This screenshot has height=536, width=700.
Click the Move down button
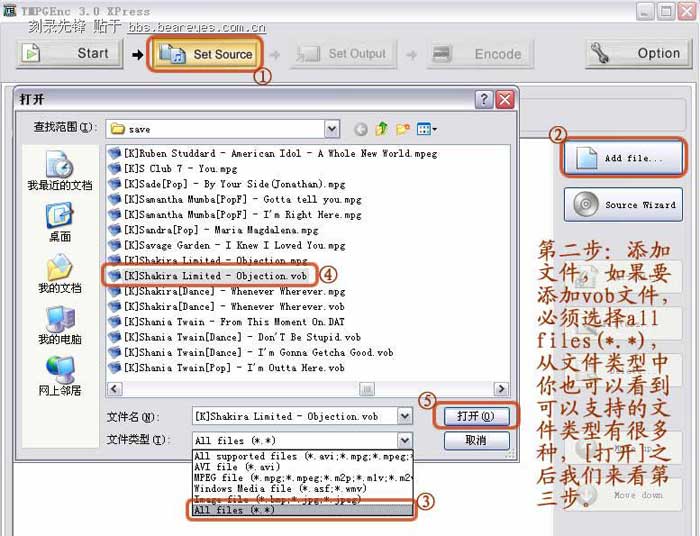[x=623, y=495]
